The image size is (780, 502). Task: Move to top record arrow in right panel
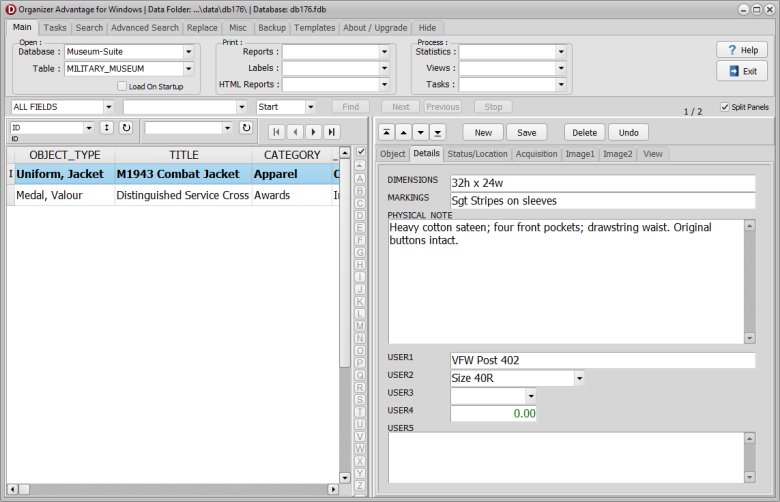(x=386, y=132)
